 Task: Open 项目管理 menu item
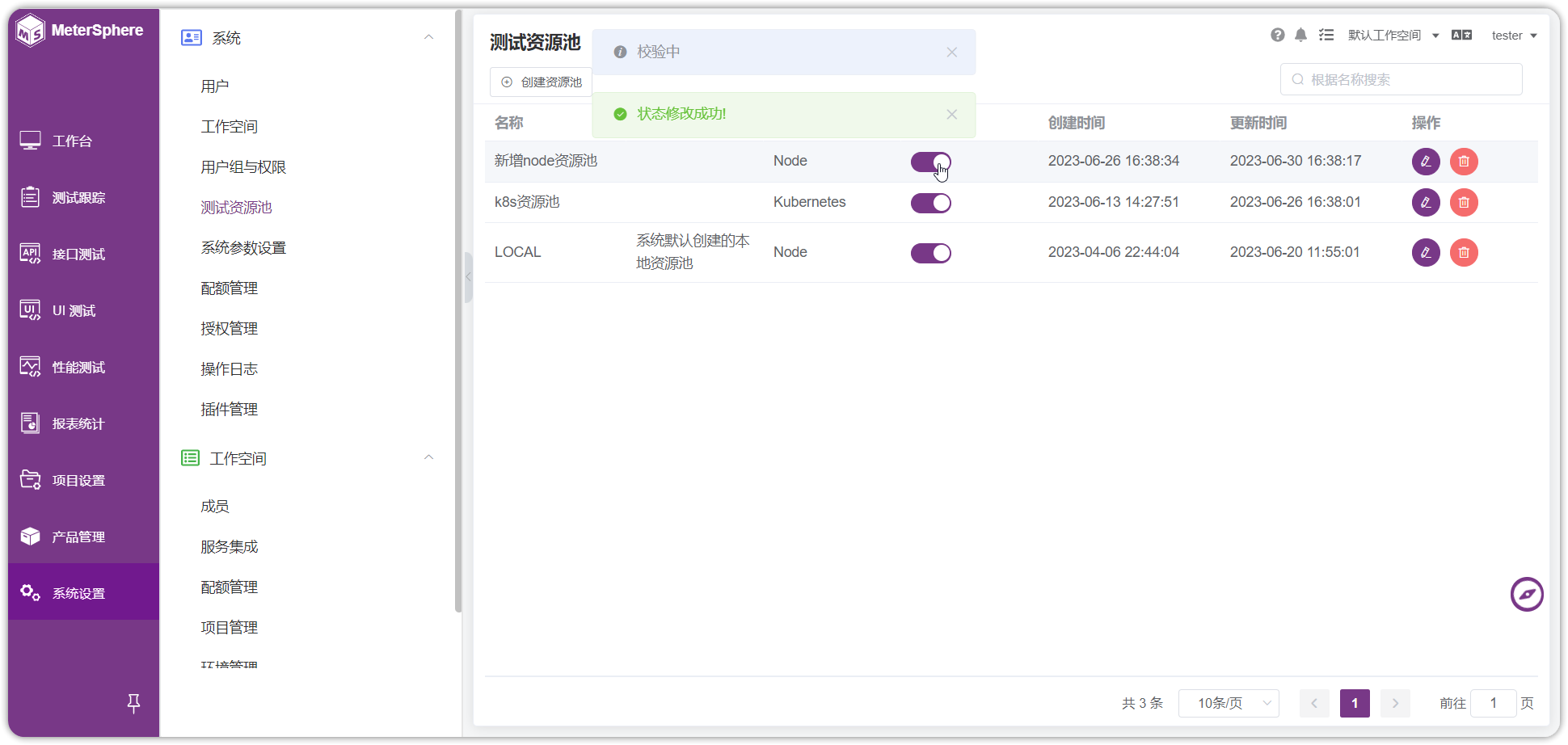coord(229,628)
